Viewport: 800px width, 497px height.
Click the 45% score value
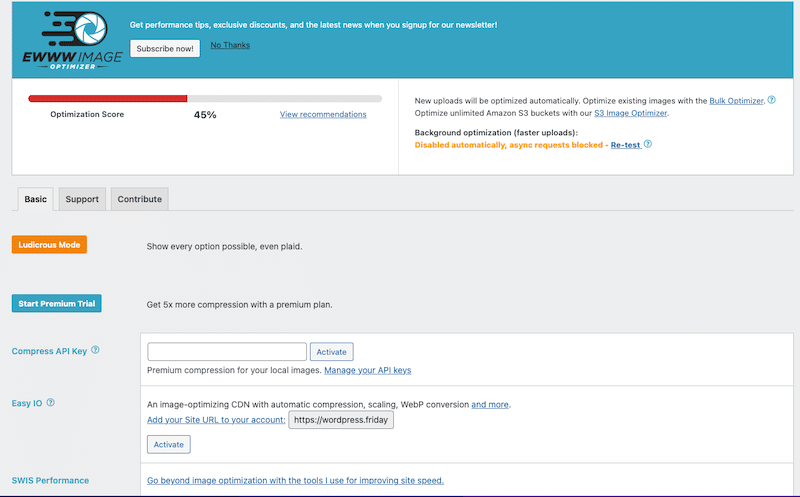tap(205, 115)
